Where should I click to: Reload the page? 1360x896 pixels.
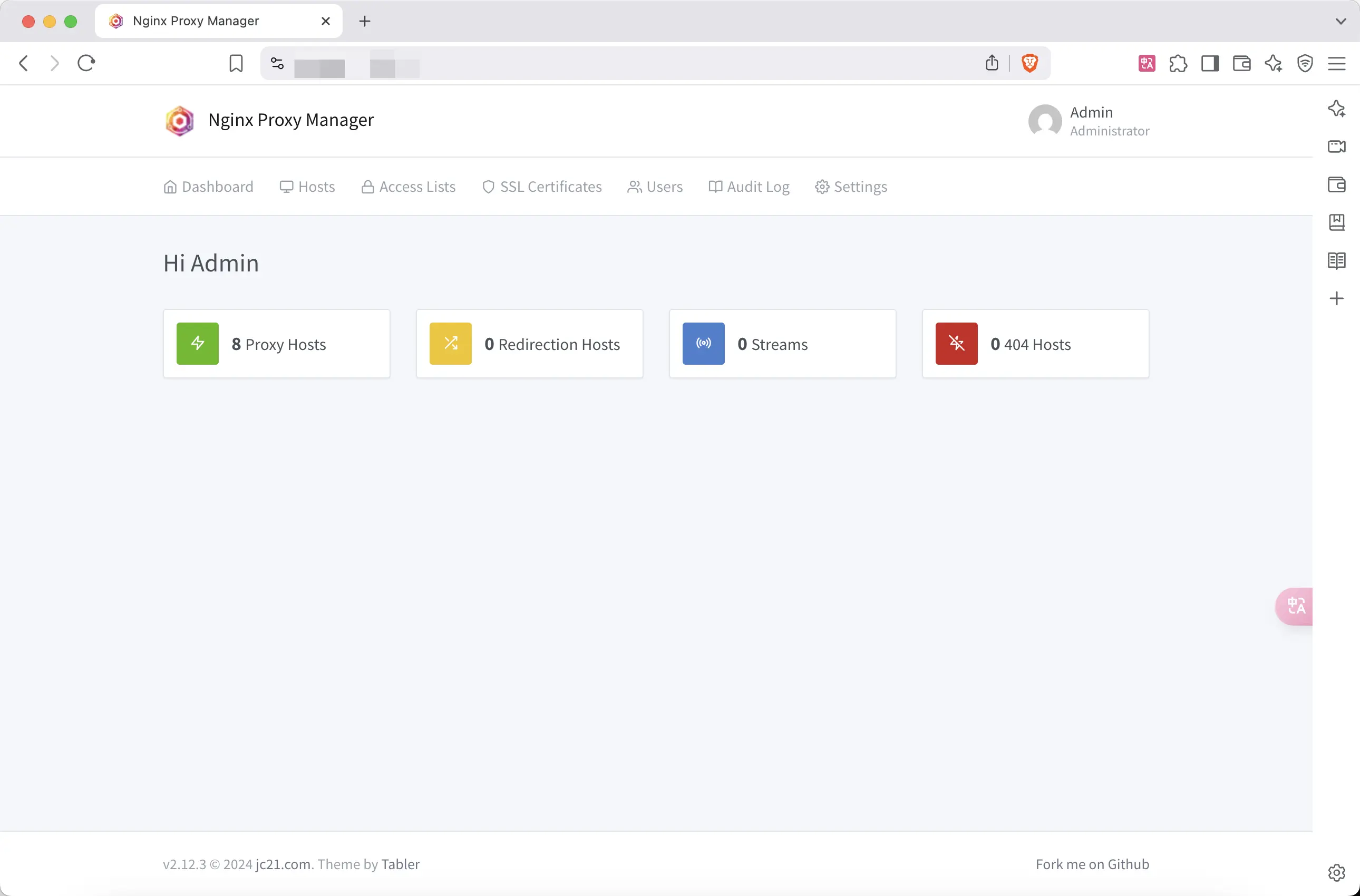pos(86,63)
